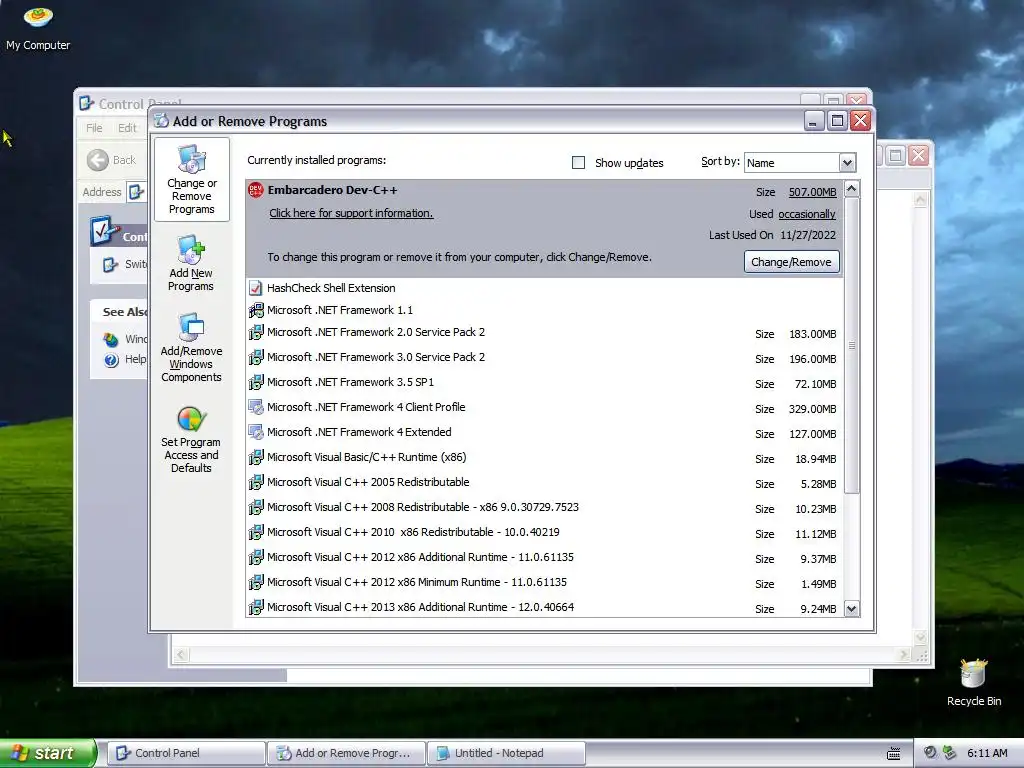Click the Help icon in See Also panel
The image size is (1024, 768).
pyautogui.click(x=111, y=360)
